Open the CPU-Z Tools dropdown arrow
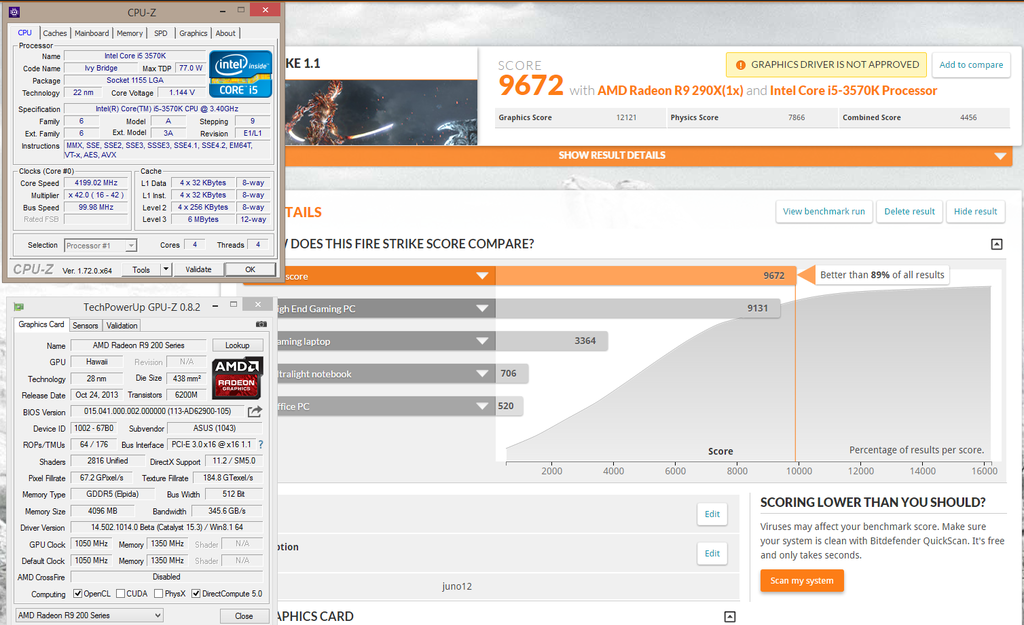This screenshot has height=625, width=1024. (166, 269)
